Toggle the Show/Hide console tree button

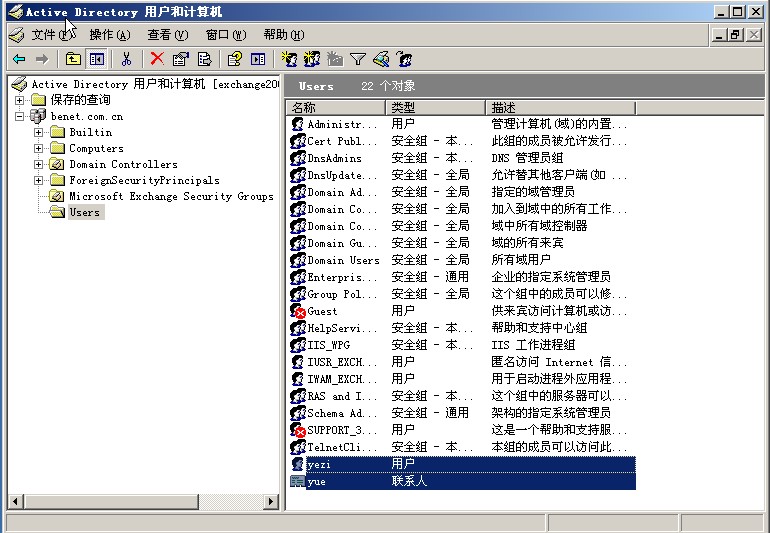point(97,59)
